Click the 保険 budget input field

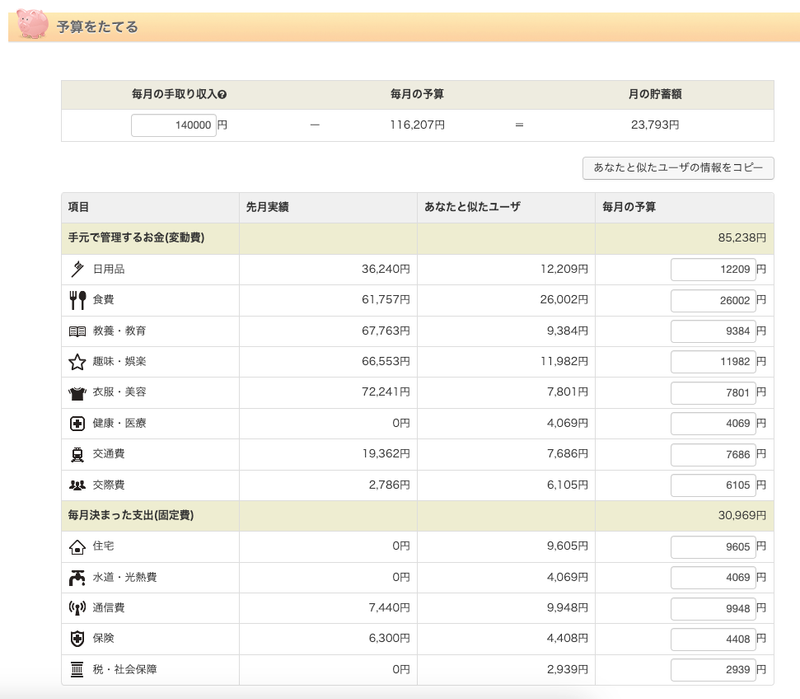711,639
